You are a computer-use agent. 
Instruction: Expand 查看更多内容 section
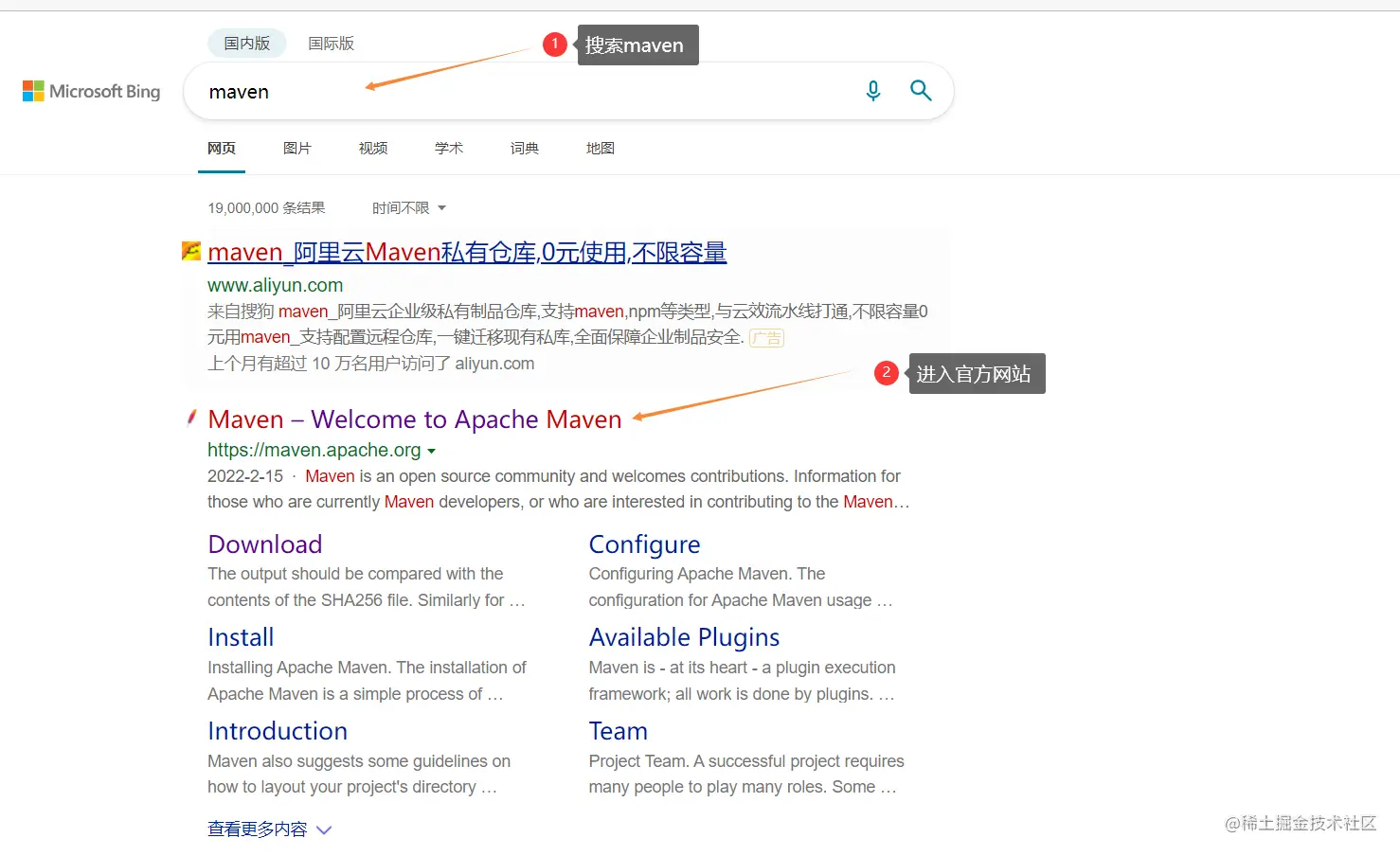click(270, 829)
